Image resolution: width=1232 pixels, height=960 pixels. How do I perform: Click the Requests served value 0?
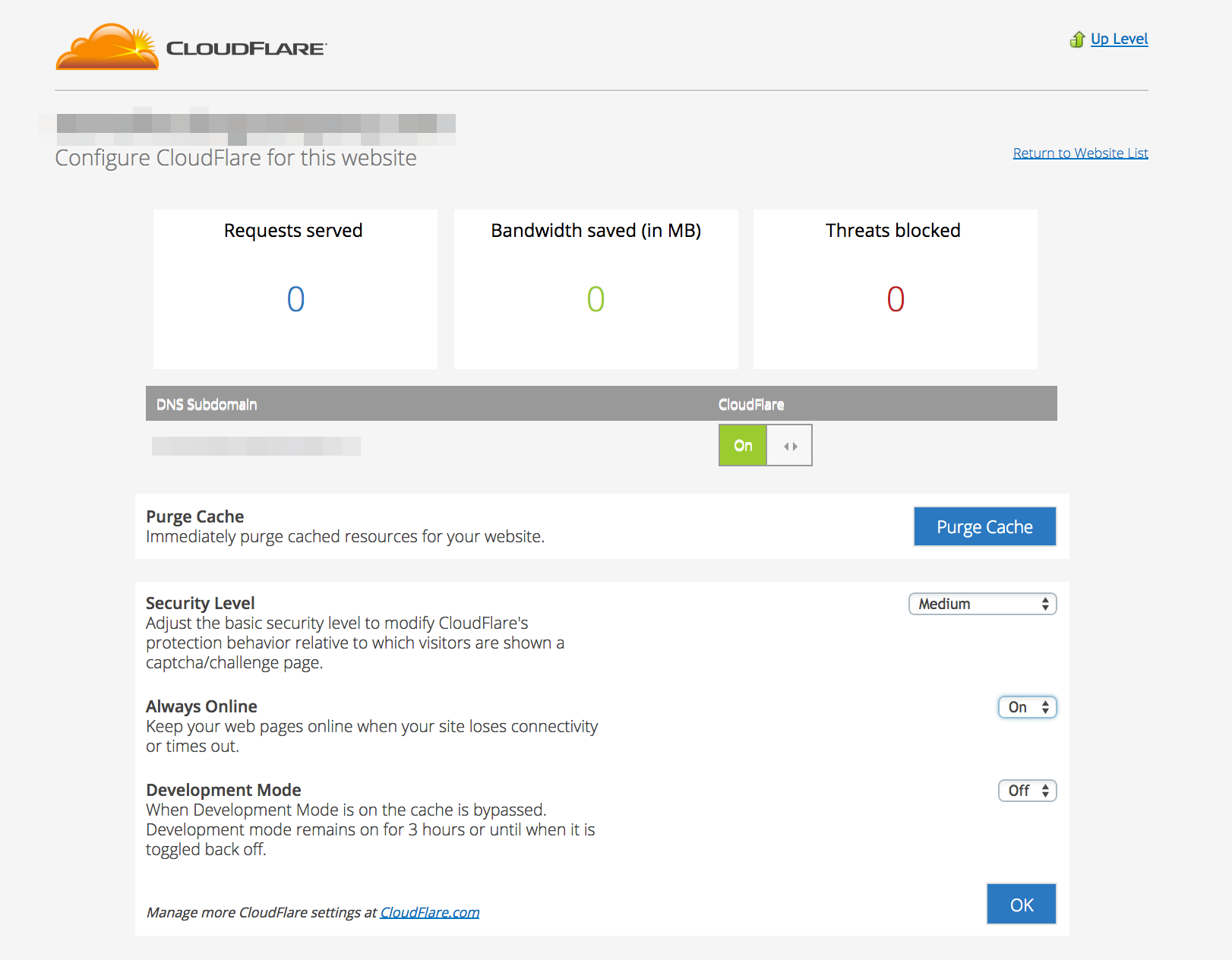295,299
